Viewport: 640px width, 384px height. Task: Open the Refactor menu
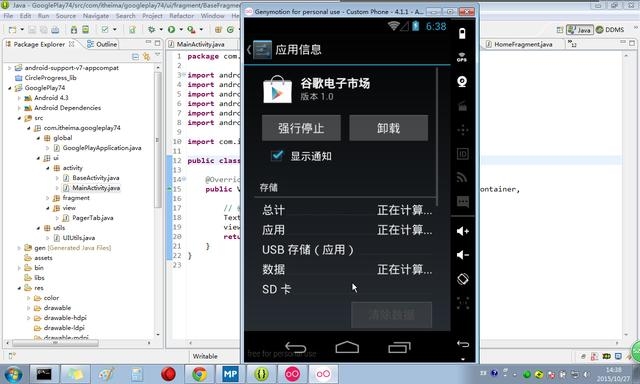point(182,16)
